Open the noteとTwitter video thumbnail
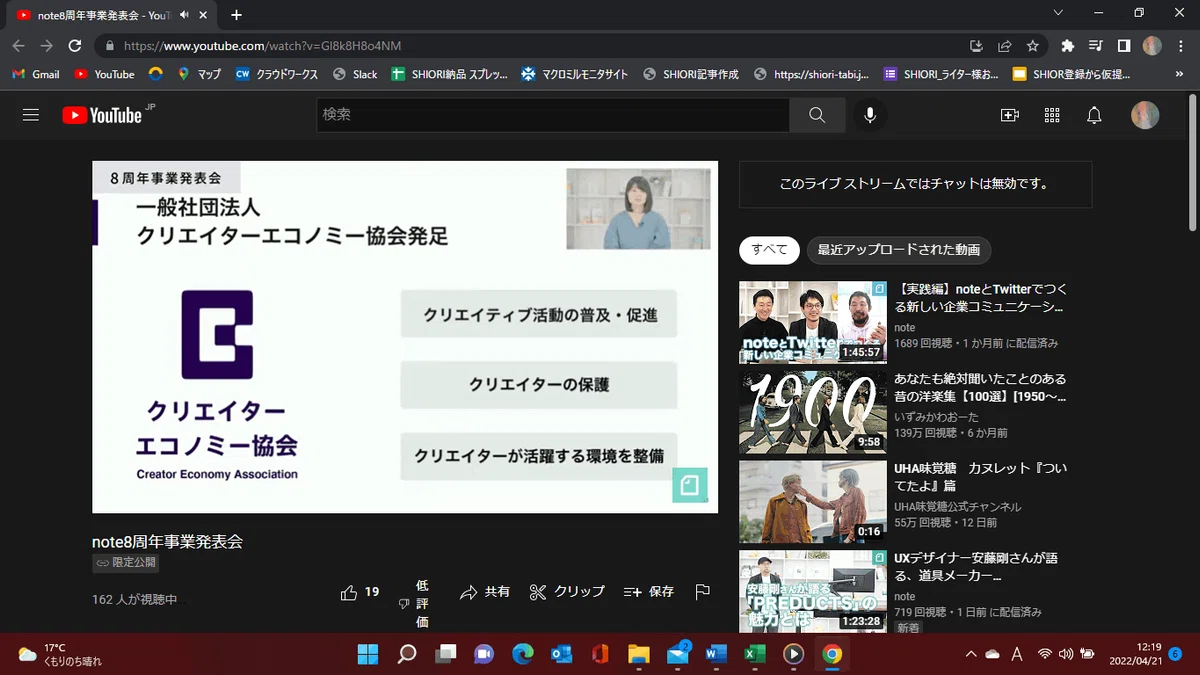1200x675 pixels. click(x=813, y=322)
